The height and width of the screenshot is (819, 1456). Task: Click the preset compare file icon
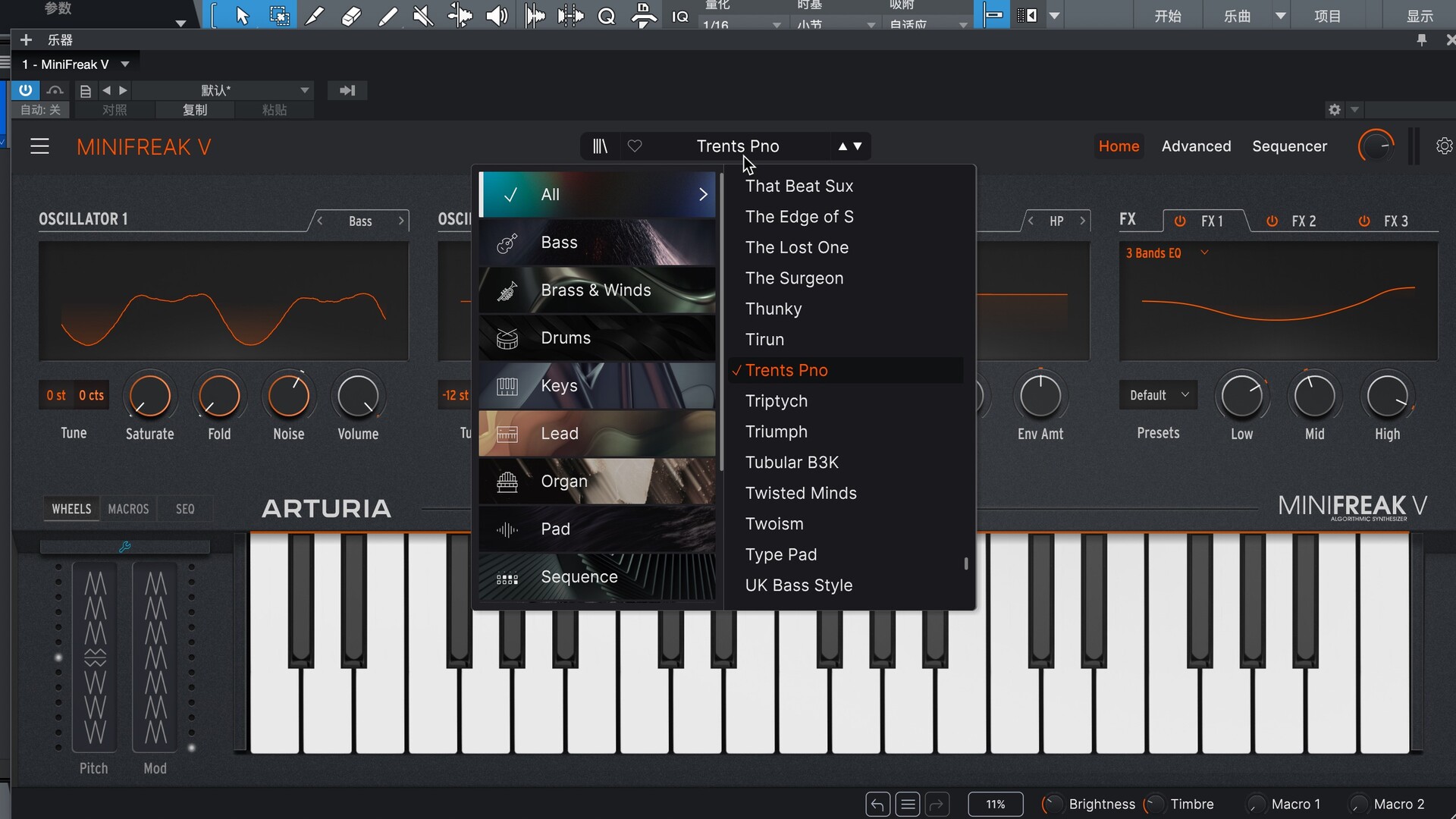[x=86, y=90]
